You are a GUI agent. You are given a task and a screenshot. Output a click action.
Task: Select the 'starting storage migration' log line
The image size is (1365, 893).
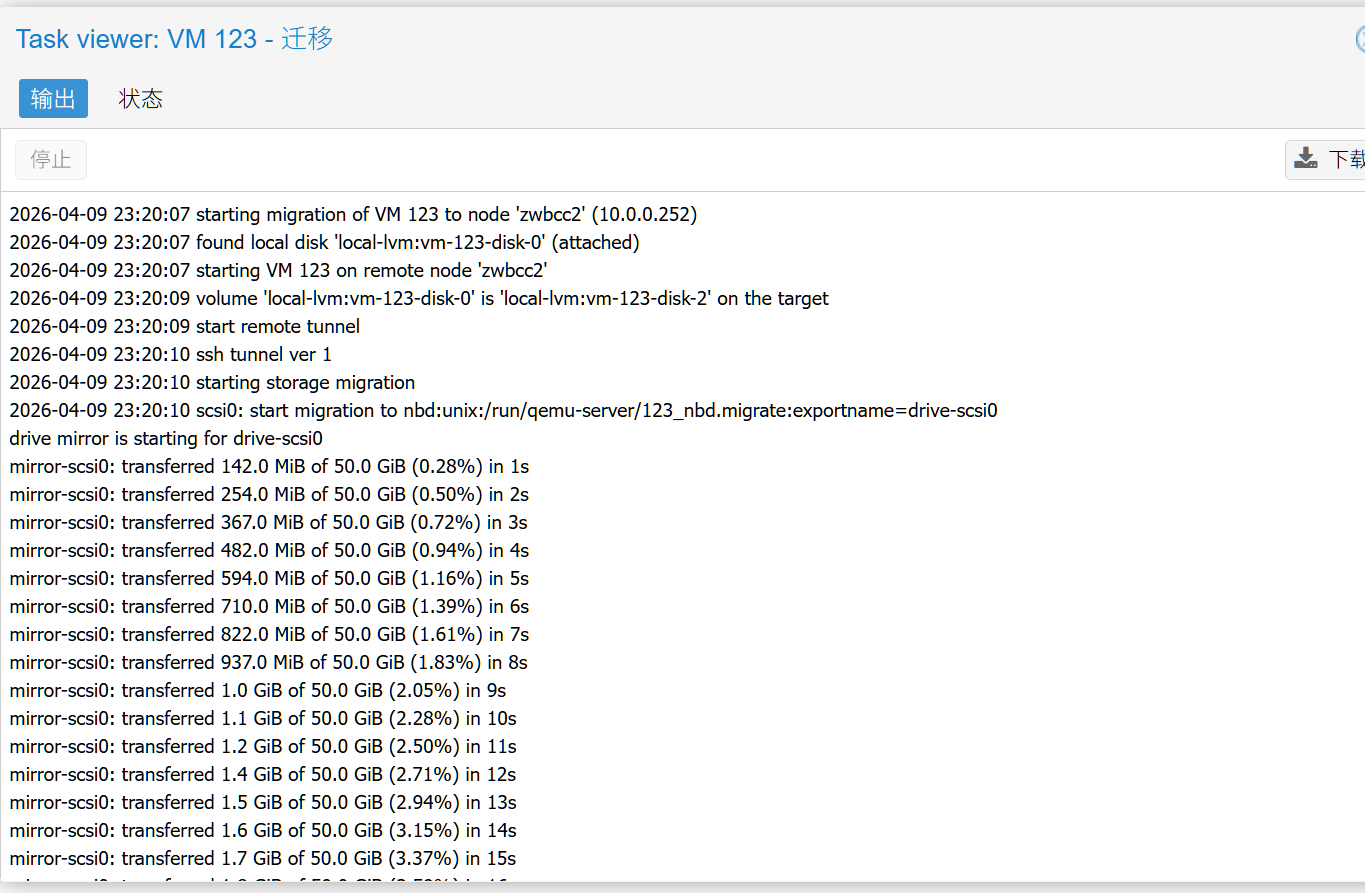tap(212, 382)
